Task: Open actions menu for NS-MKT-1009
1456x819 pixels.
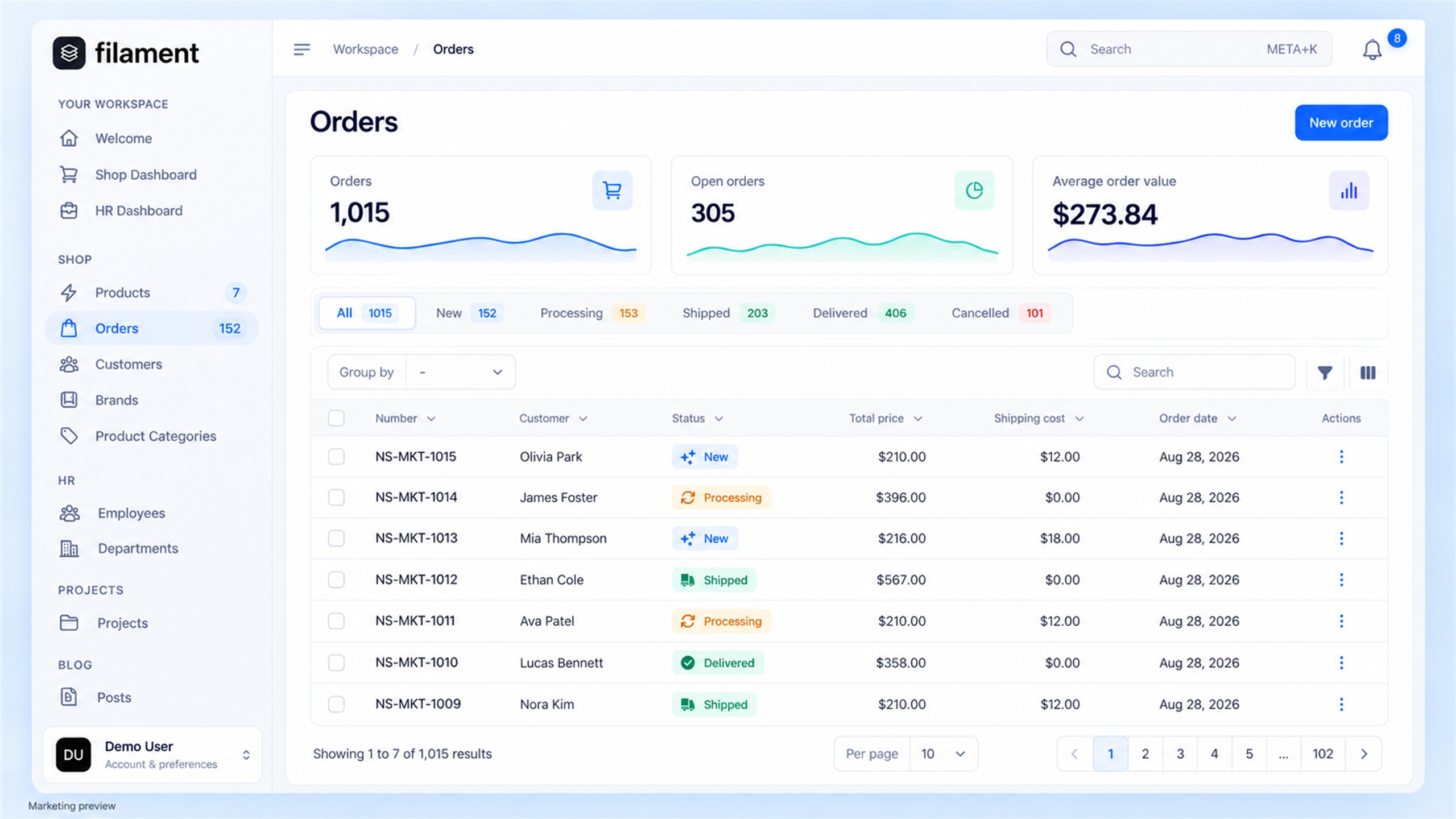Action: point(1341,704)
